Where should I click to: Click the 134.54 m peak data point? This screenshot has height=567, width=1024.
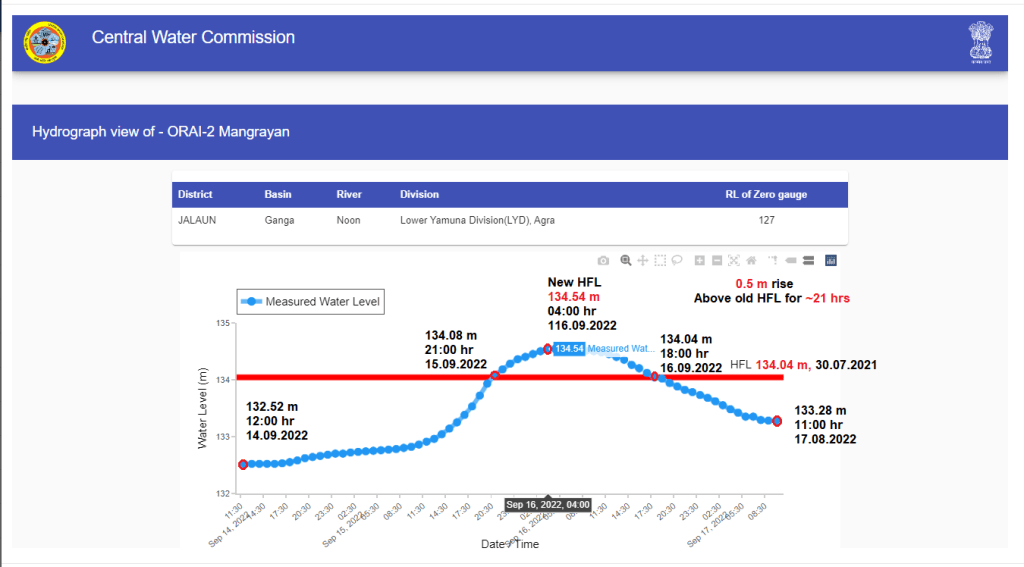tap(547, 349)
